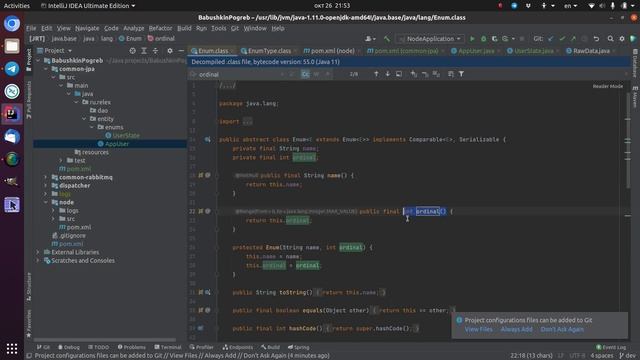Open Problems tool window button
The width and height of the screenshot is (640, 360).
point(131,347)
